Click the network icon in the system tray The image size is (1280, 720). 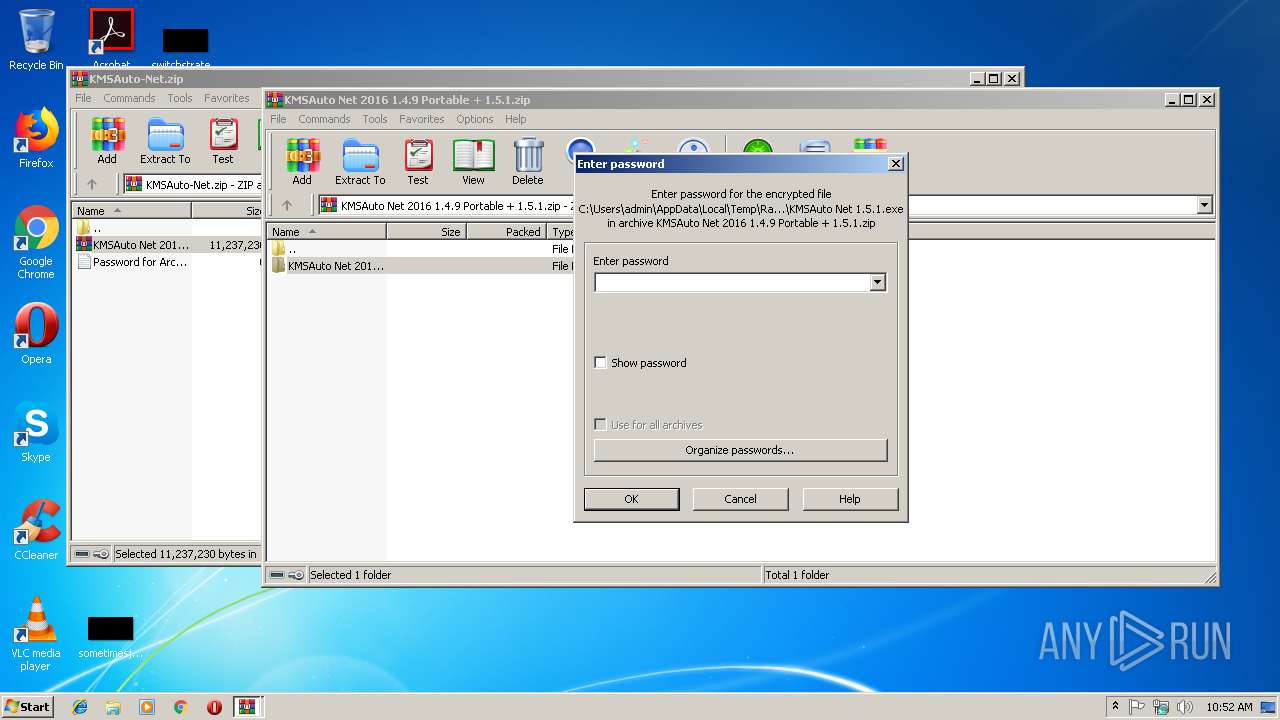(1161, 707)
